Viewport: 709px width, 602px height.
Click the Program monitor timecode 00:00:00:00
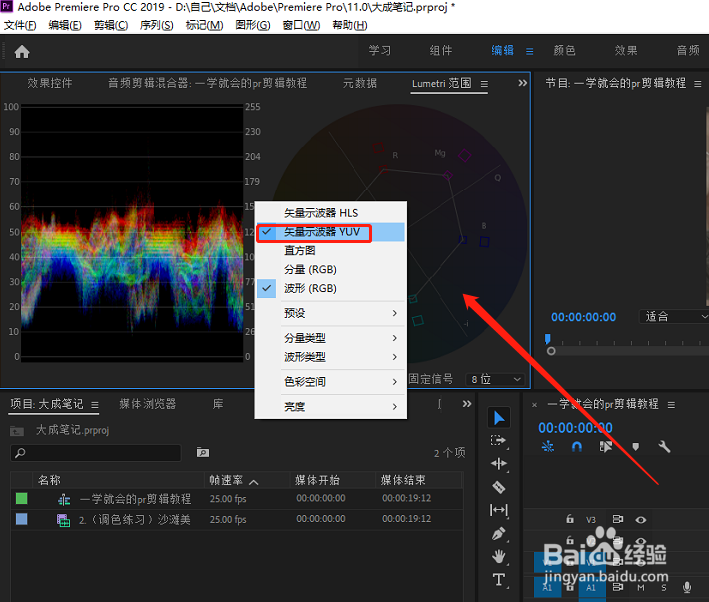(583, 317)
